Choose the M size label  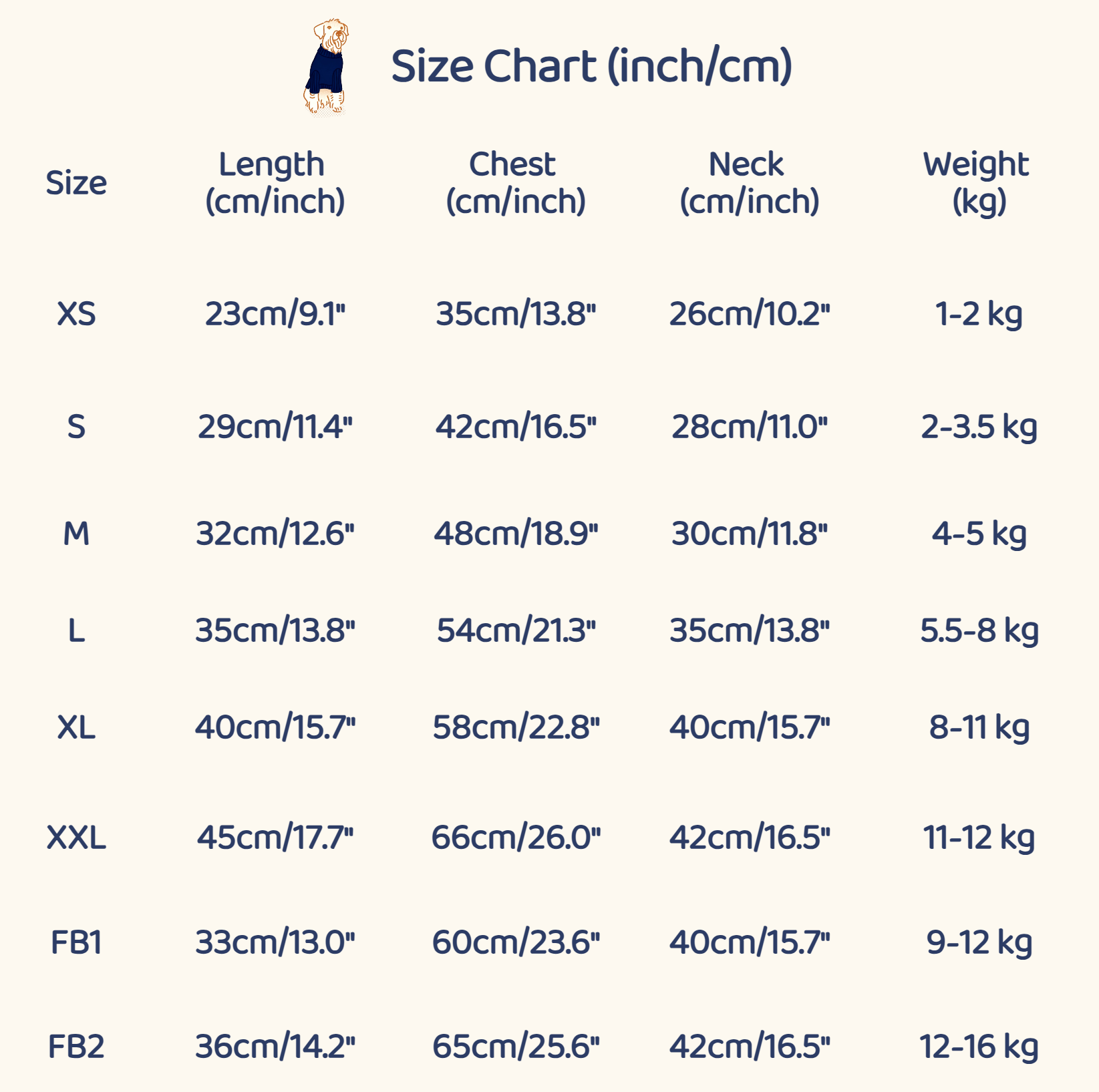(x=76, y=534)
